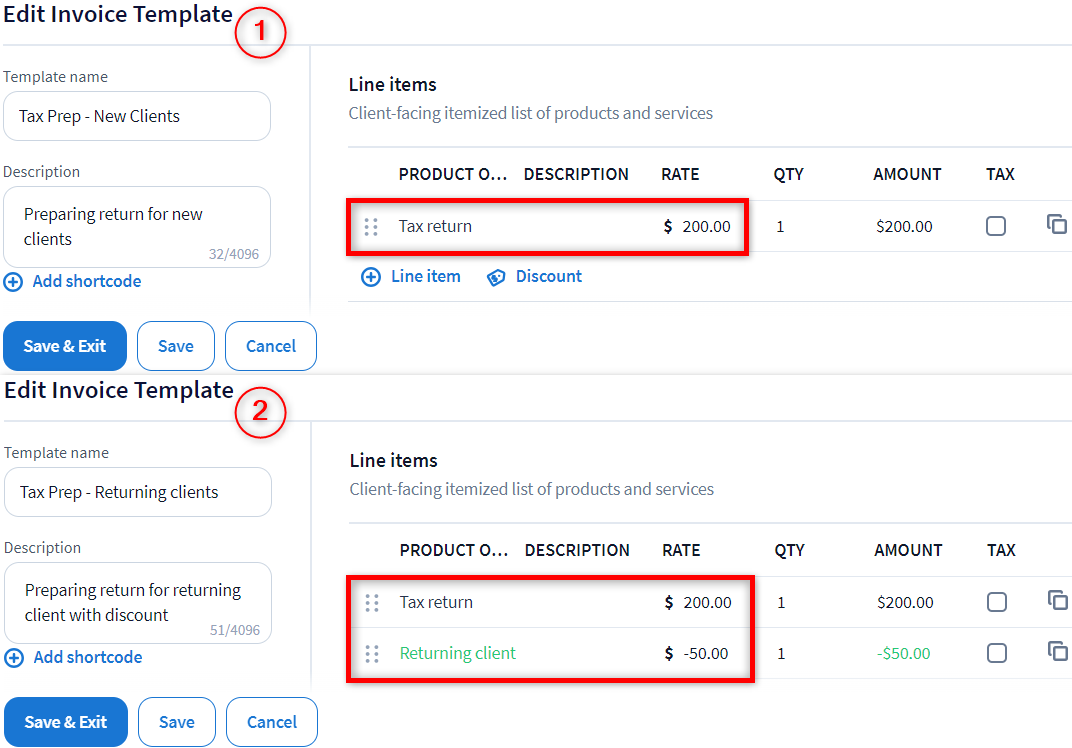
Task: Click the Tax Prep - Returning clients name field
Action: click(x=137, y=493)
